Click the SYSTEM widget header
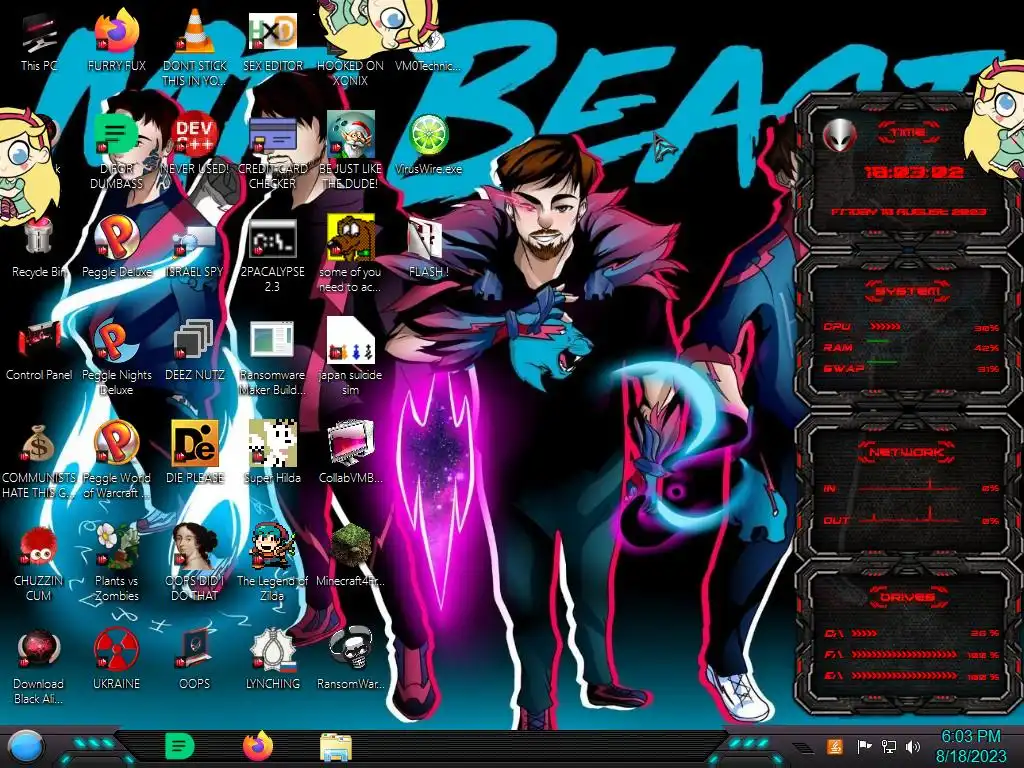The height and width of the screenshot is (768, 1024). [907, 291]
